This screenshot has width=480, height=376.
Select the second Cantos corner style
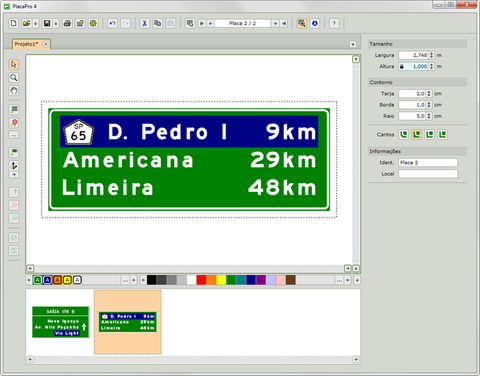417,134
